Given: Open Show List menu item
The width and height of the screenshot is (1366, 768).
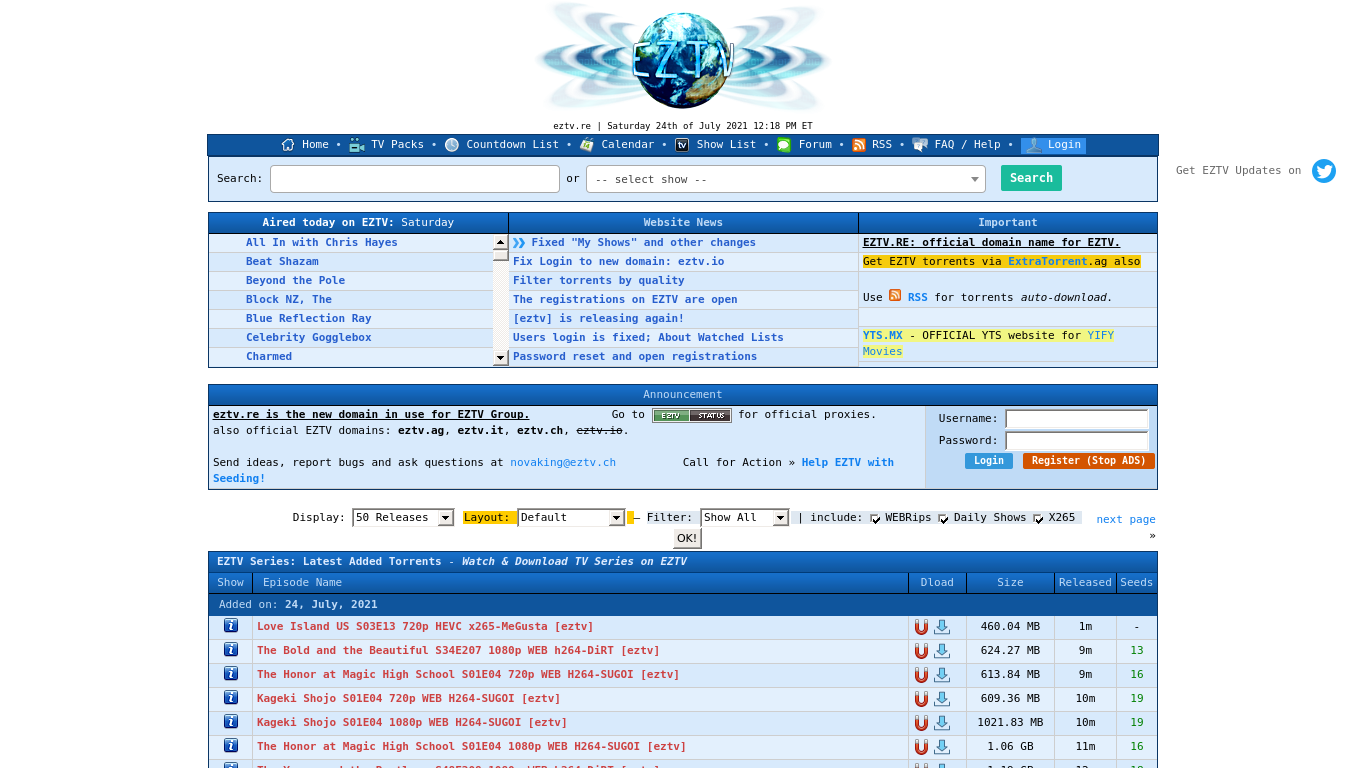Looking at the screenshot, I should point(726,145).
